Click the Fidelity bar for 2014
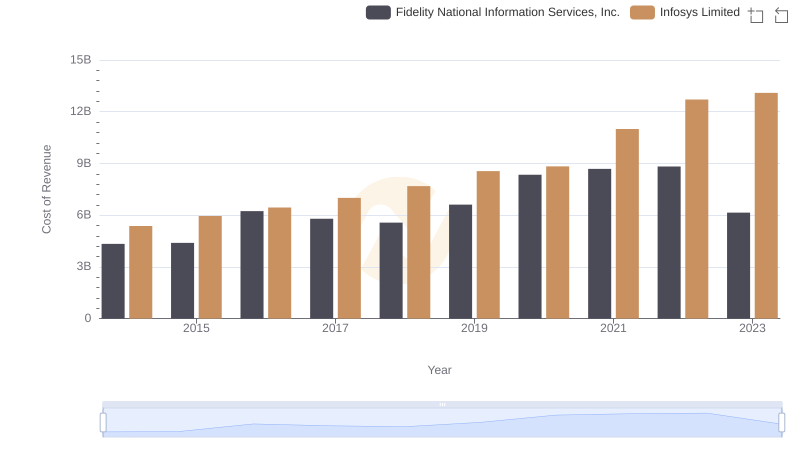This screenshot has width=800, height=461. [x=113, y=281]
